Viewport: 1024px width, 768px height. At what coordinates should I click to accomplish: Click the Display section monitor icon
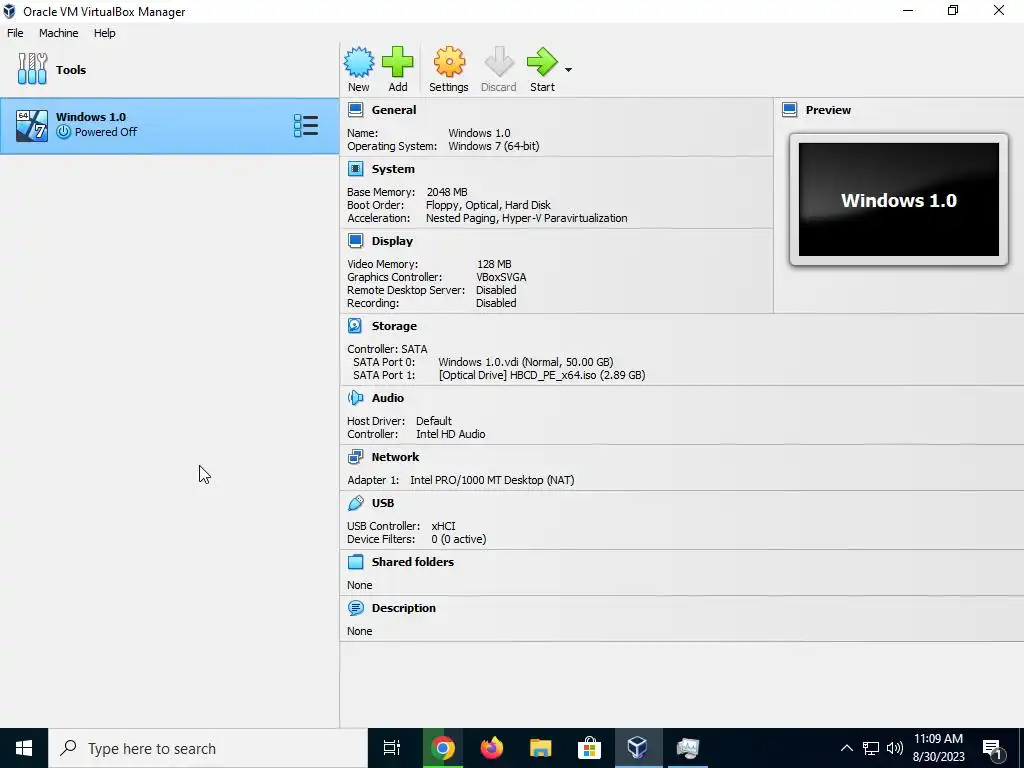pyautogui.click(x=356, y=241)
